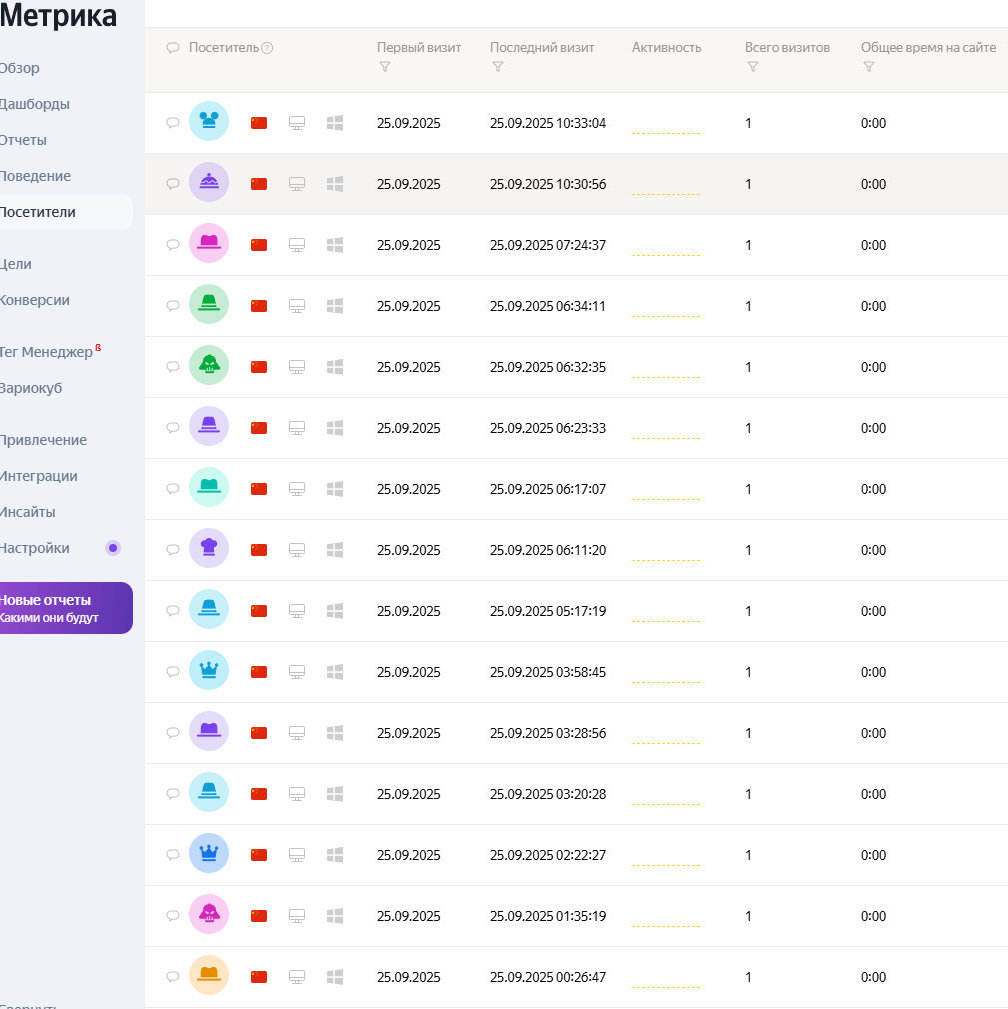The image size is (1008, 1009).
Task: Go to Цели in the sidebar
Action: pos(16,264)
